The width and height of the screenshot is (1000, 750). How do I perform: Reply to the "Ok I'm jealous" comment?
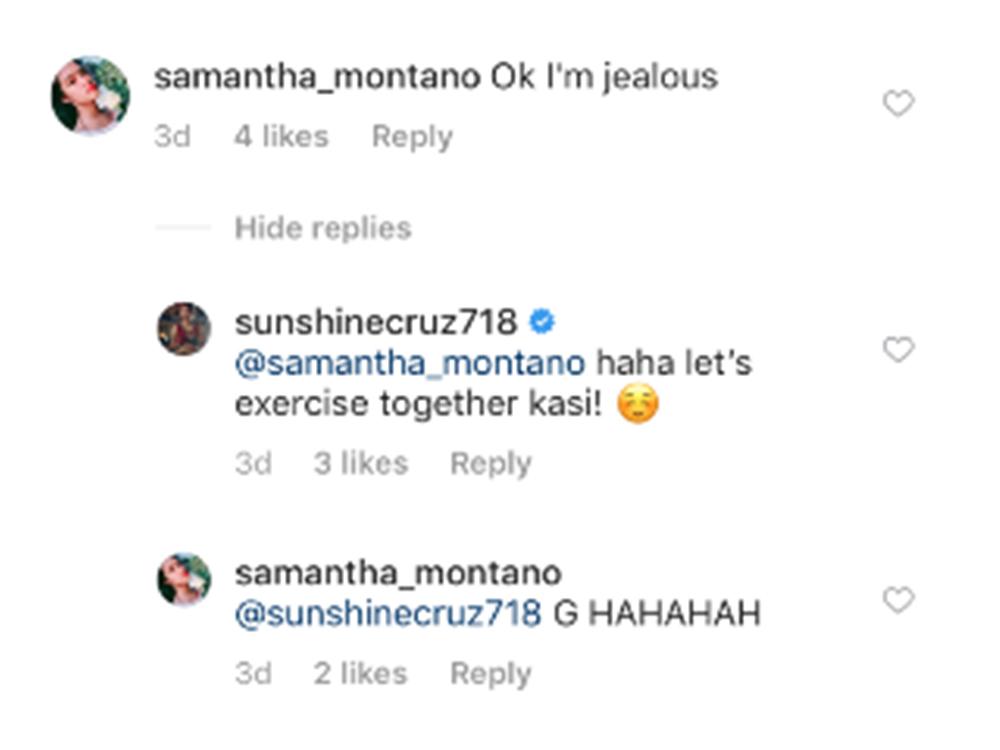tap(412, 137)
